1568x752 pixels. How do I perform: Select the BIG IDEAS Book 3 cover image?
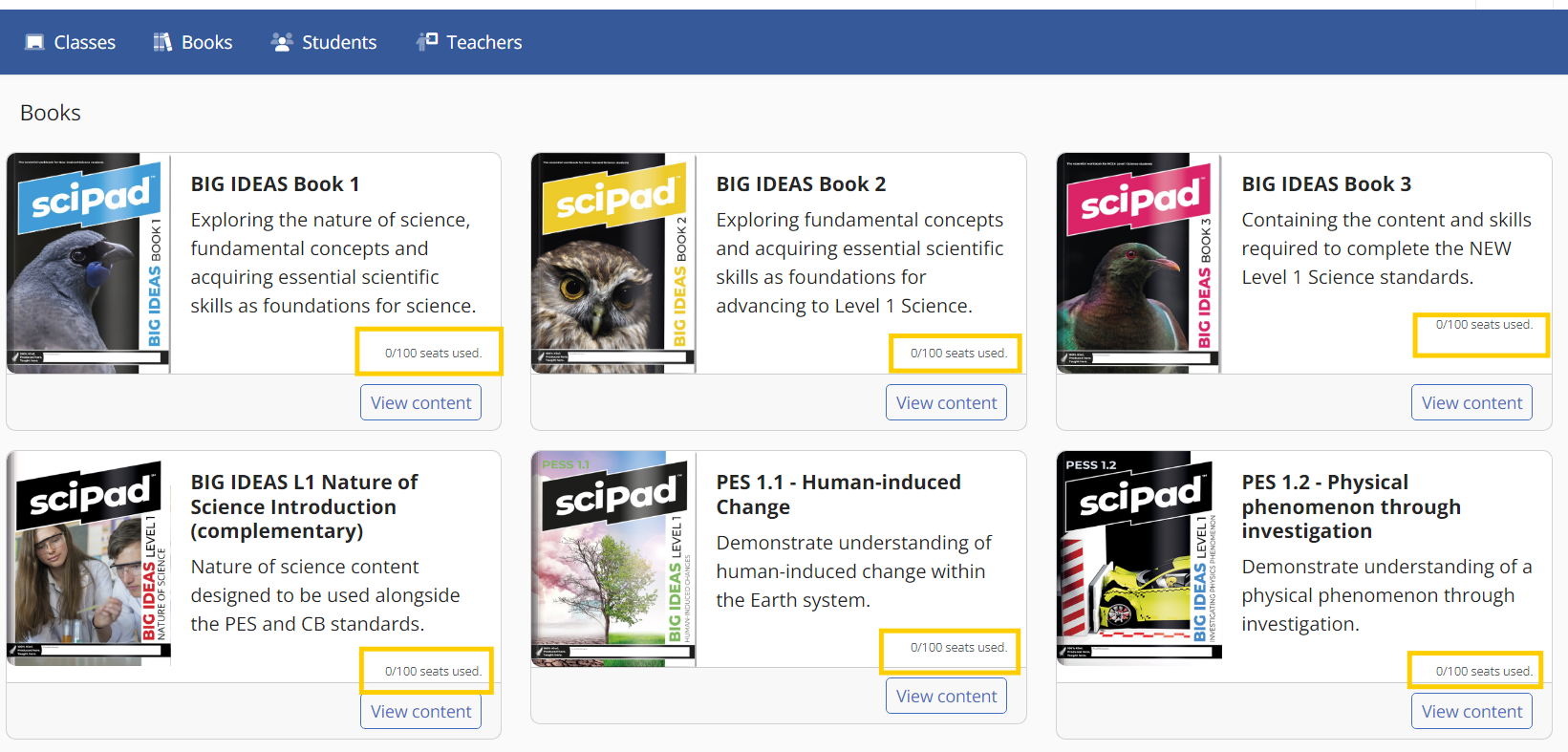click(1139, 263)
